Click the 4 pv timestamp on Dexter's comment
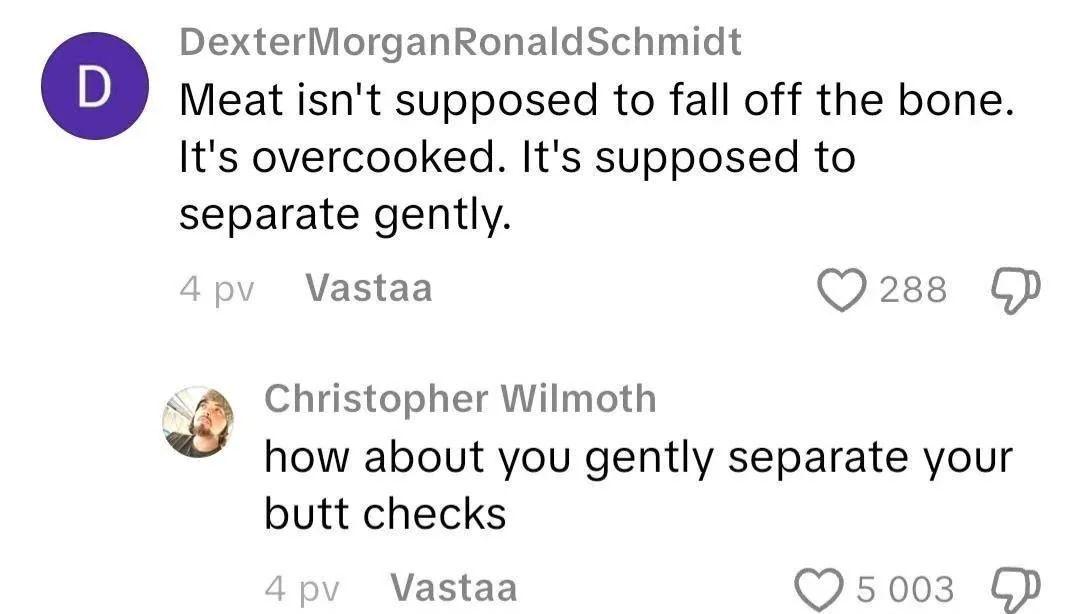1080x614 pixels. tap(217, 289)
